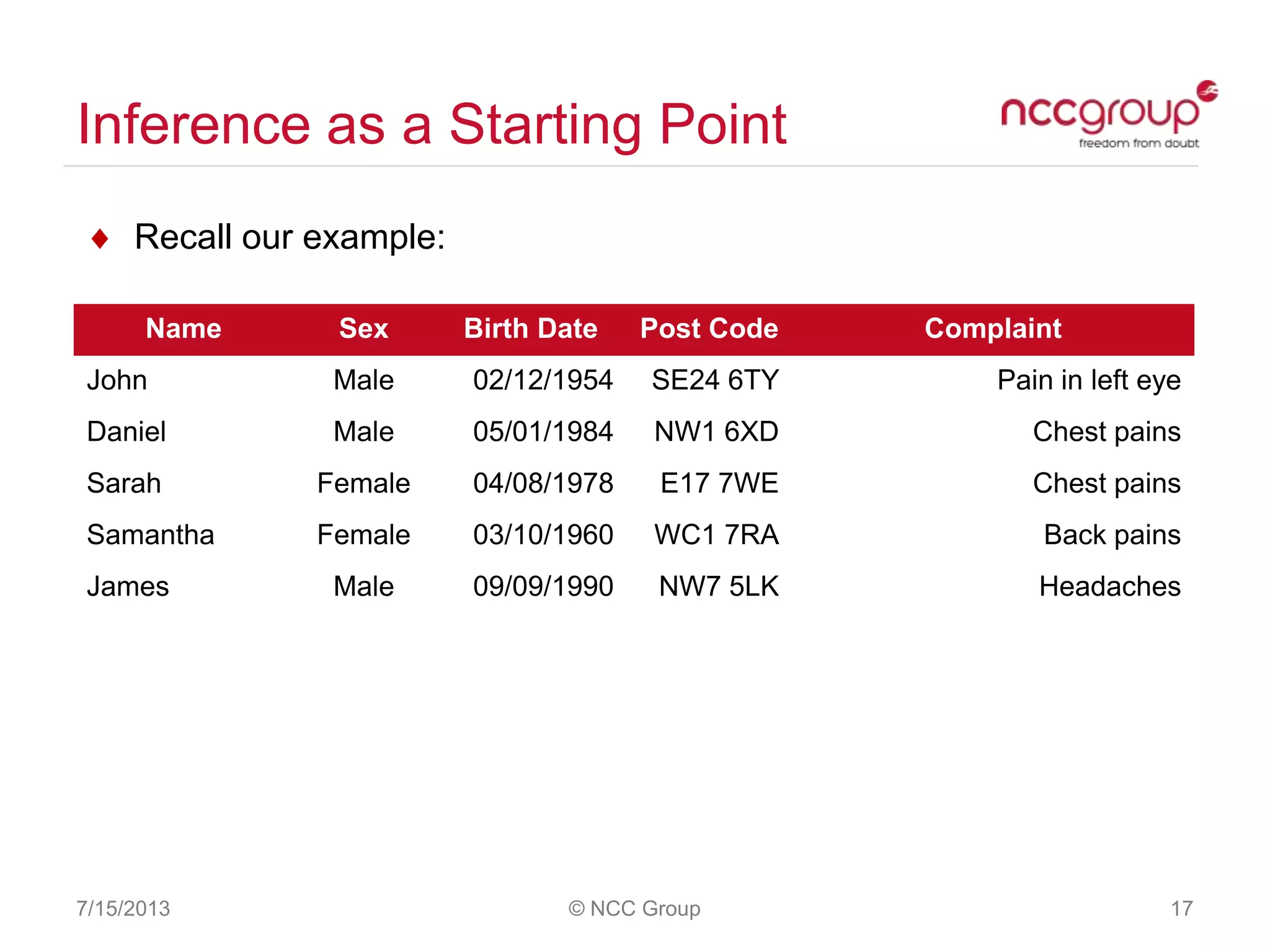Select birth date "03/10/1960"

point(543,534)
